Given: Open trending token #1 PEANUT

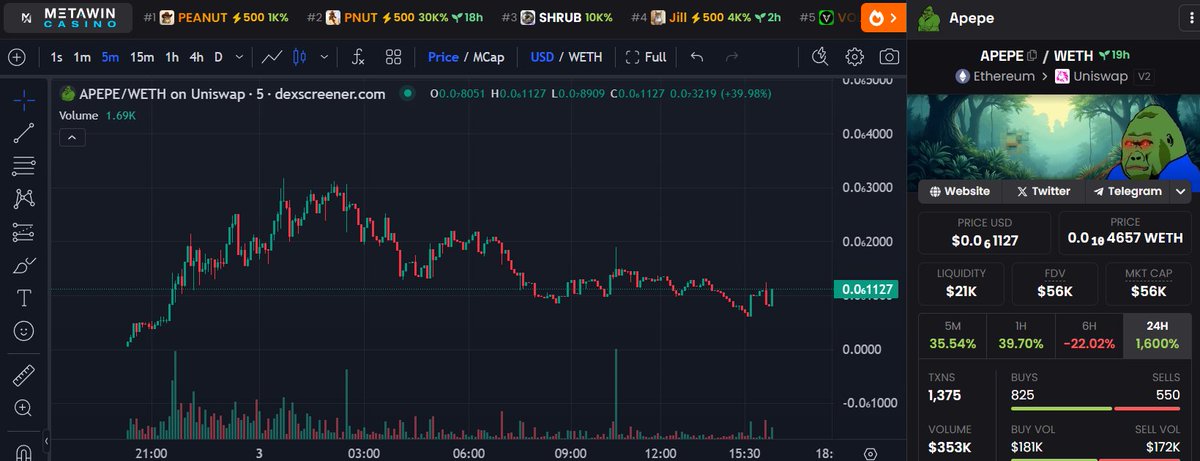Looking at the screenshot, I should pyautogui.click(x=218, y=18).
